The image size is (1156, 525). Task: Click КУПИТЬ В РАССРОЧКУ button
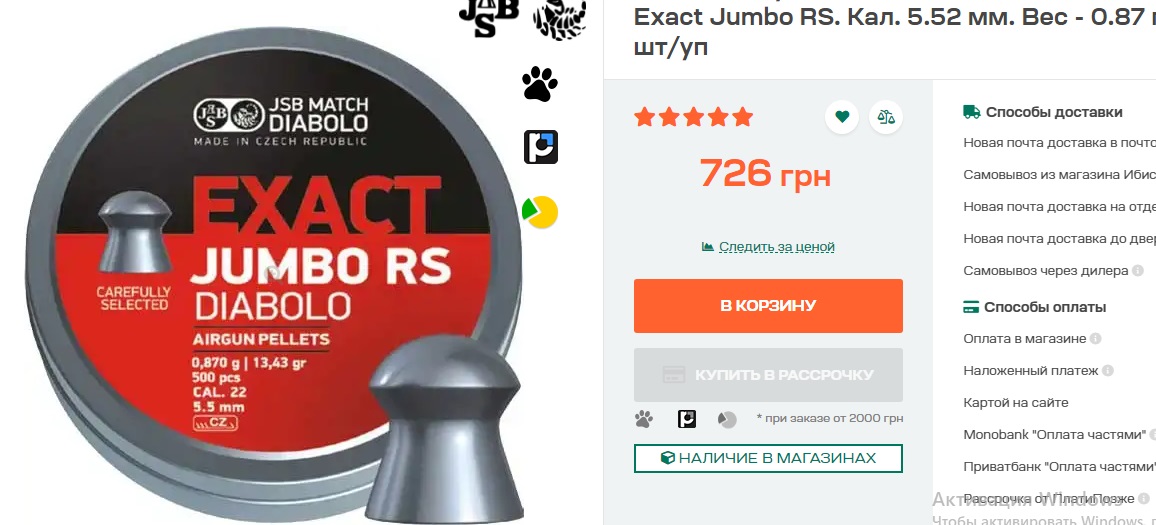(x=768, y=375)
